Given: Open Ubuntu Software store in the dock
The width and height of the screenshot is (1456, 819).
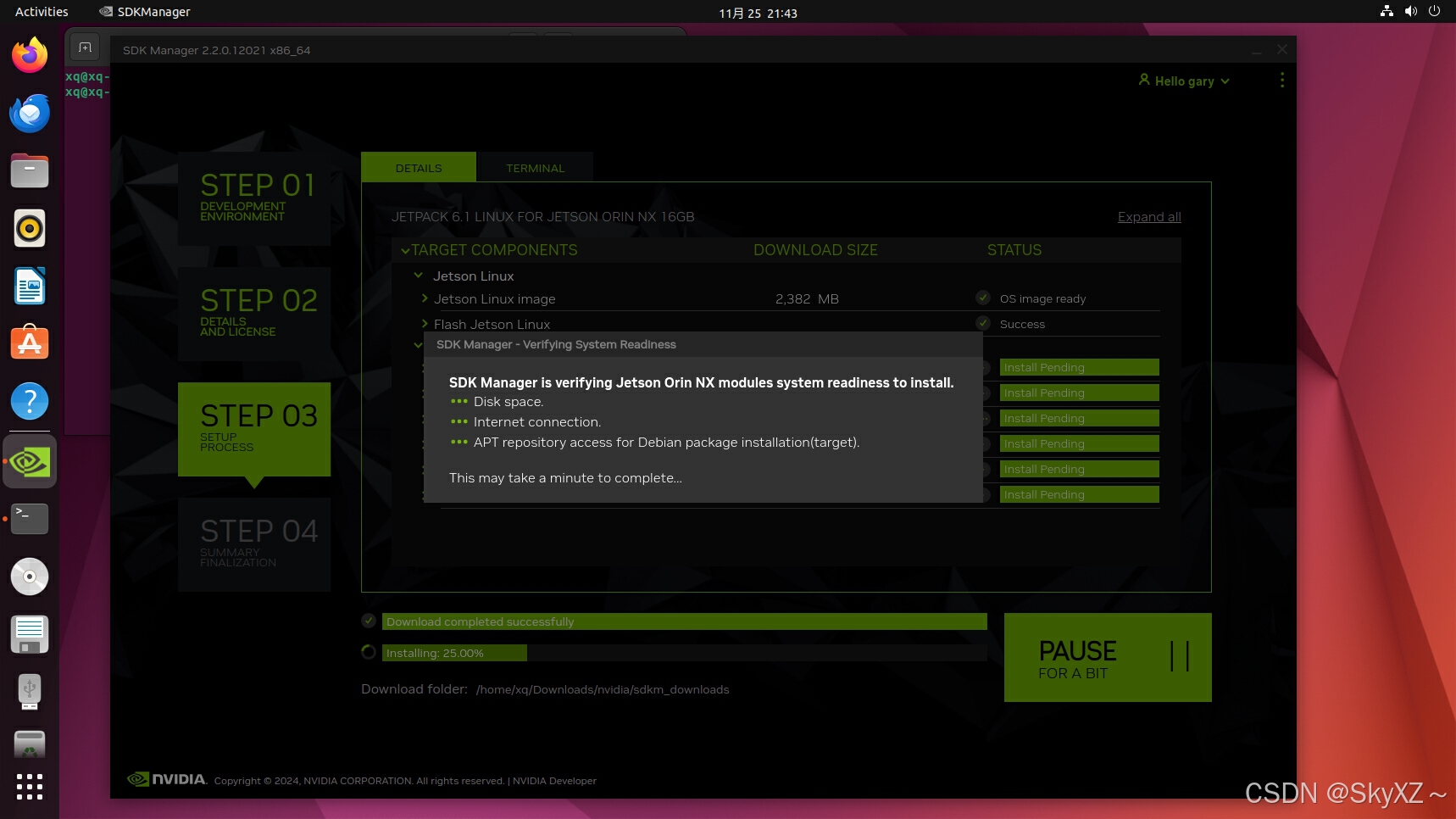Looking at the screenshot, I should coord(30,344).
